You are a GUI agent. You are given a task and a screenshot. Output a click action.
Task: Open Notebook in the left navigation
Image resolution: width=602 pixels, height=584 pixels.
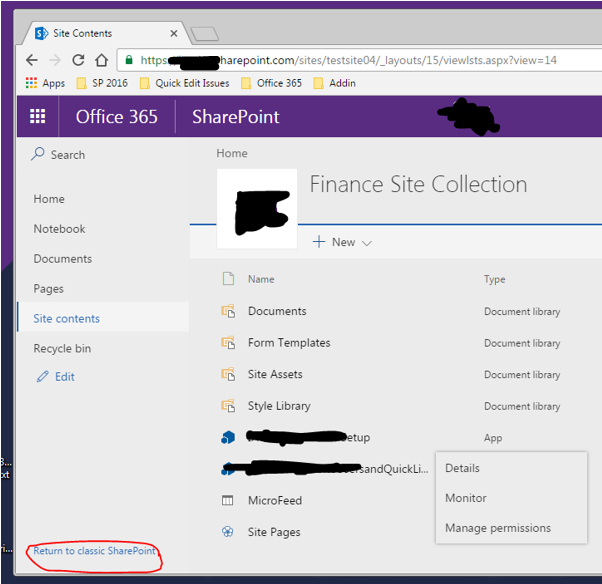(60, 229)
